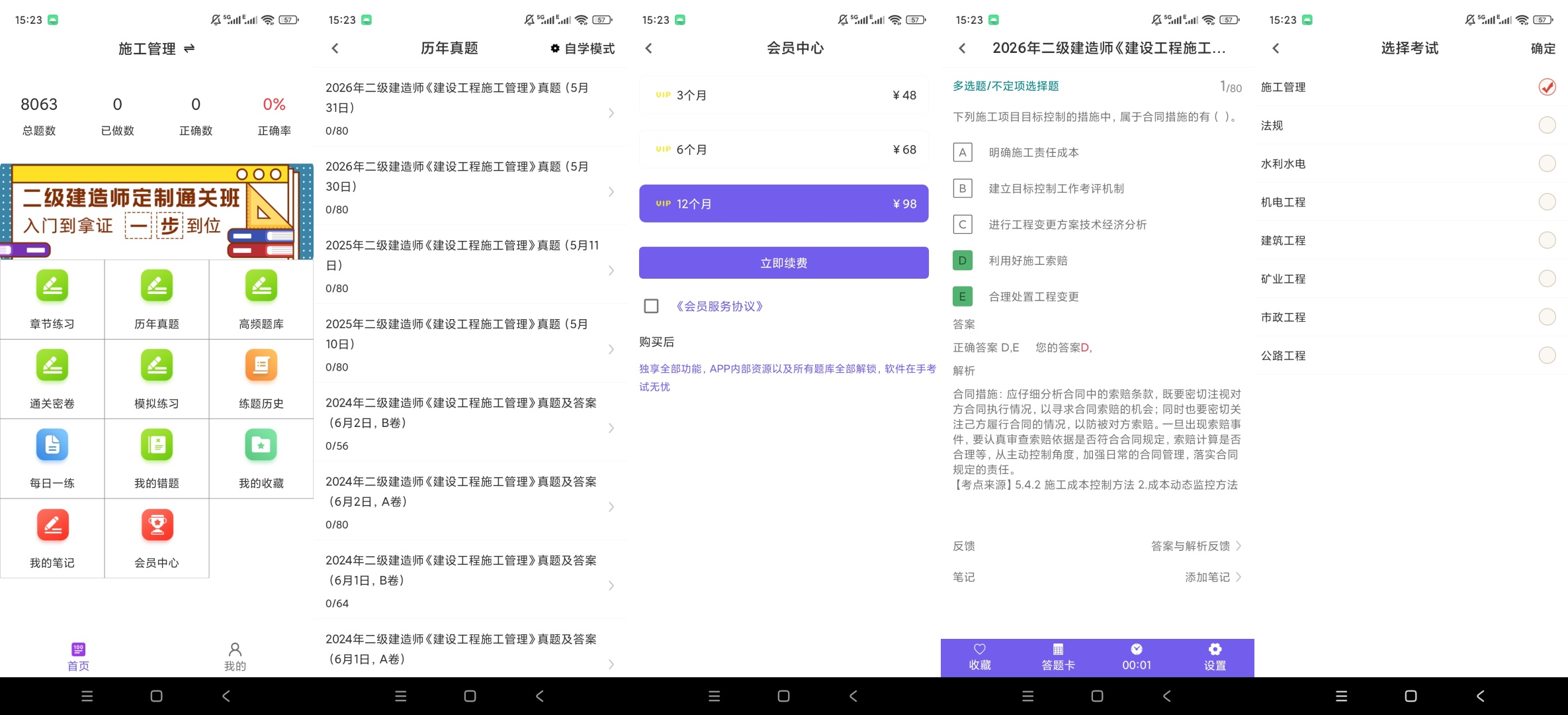Switch subject via 施工管理 swap header
This screenshot has width=1568, height=715.
(157, 48)
